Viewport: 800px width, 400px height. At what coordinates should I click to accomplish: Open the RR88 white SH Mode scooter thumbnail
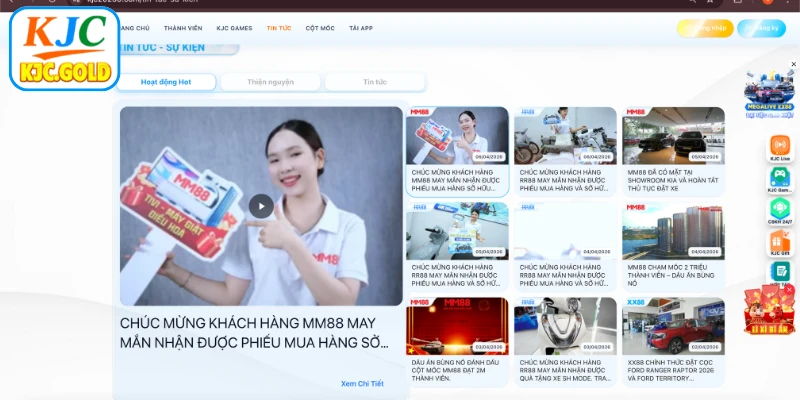tap(565, 326)
